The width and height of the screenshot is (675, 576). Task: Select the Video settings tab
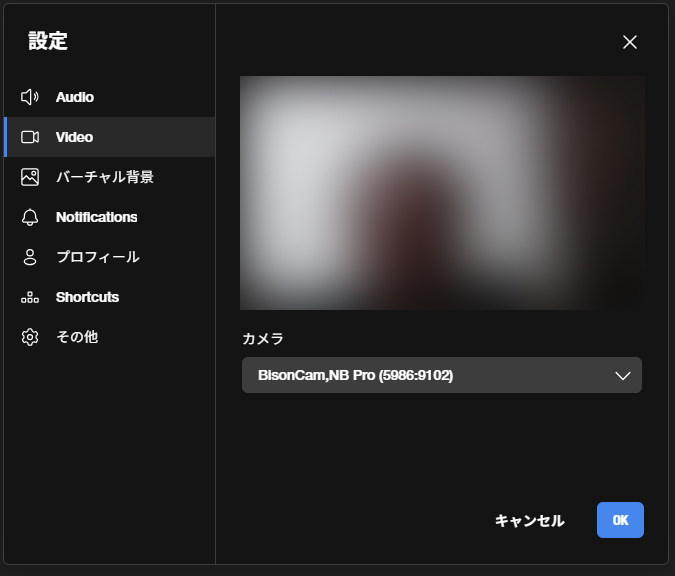[110, 137]
